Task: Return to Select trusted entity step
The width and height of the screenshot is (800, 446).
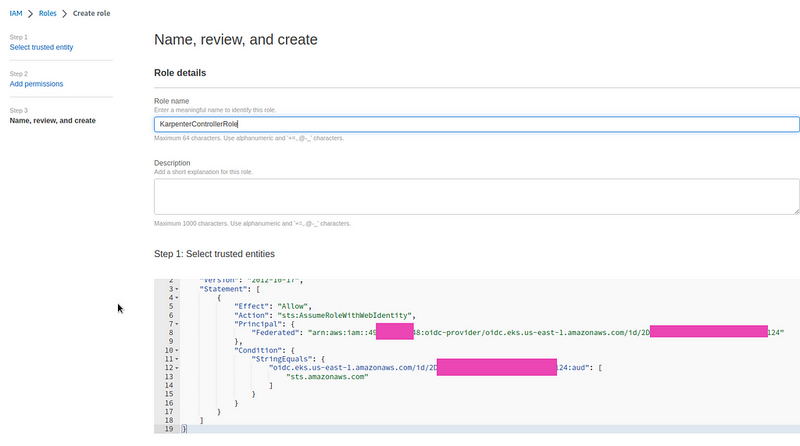Action: pos(41,47)
